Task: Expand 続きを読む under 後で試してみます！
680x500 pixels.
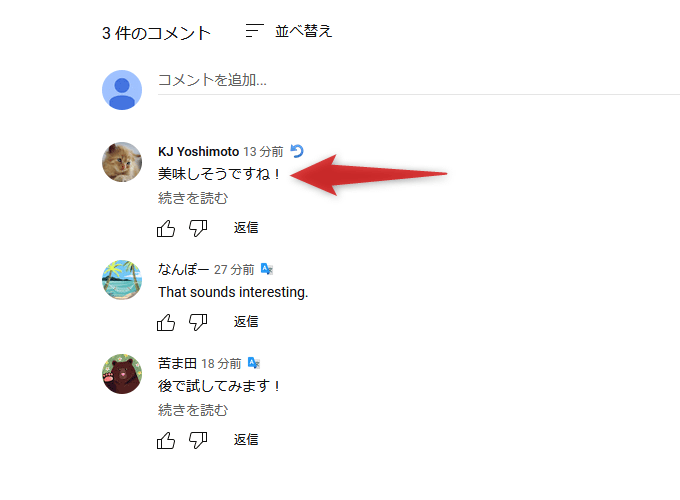Action: (x=193, y=410)
